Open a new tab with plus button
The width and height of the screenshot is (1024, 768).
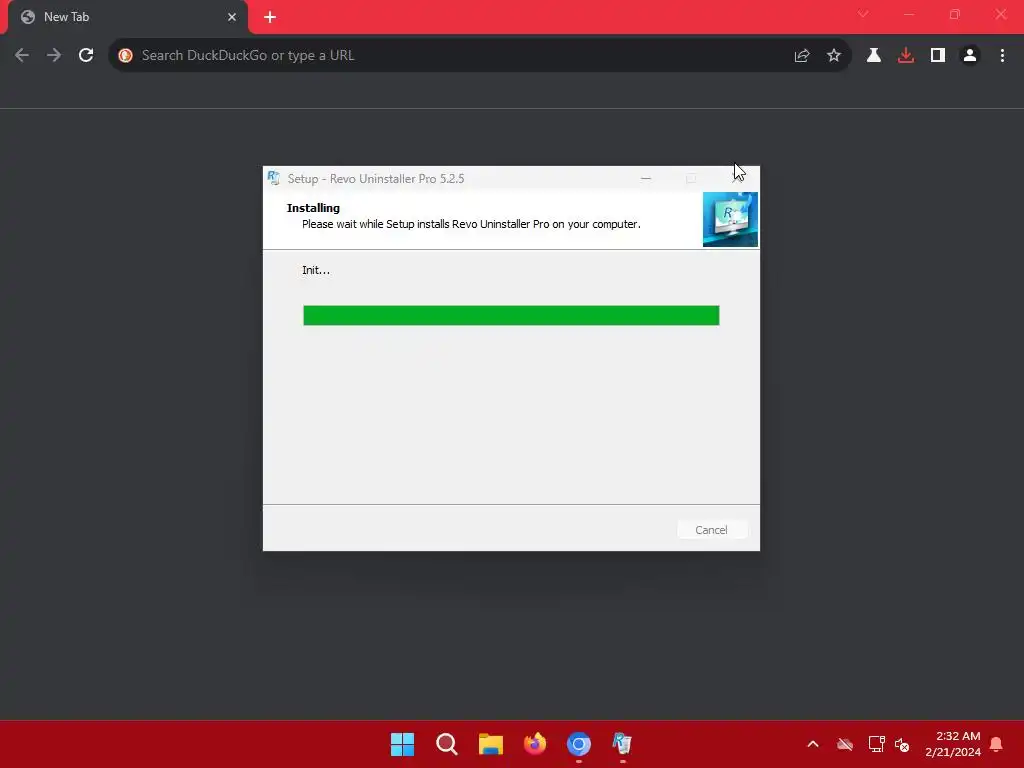coord(270,17)
